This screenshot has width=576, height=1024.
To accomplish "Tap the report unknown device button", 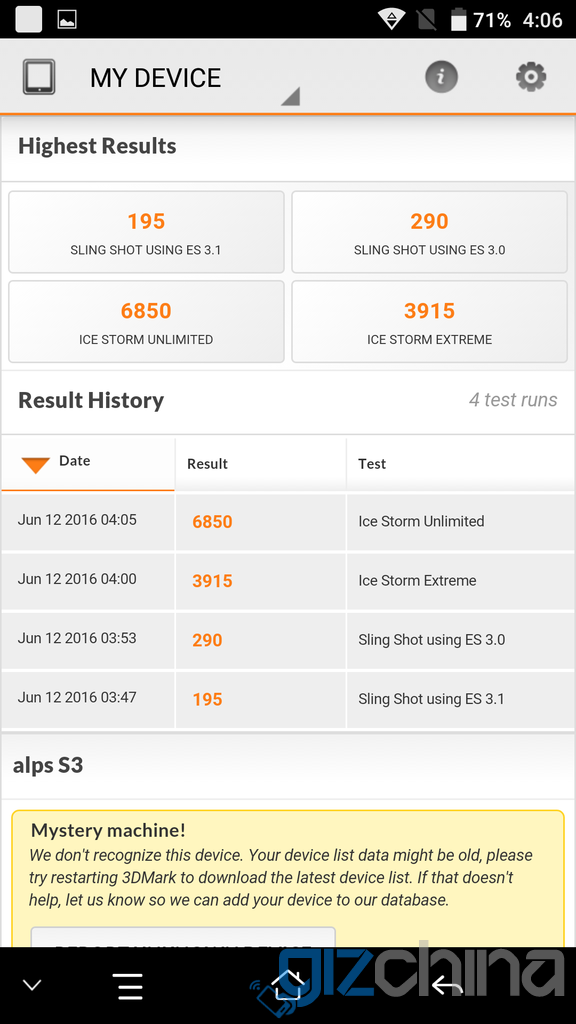I will [x=183, y=938].
